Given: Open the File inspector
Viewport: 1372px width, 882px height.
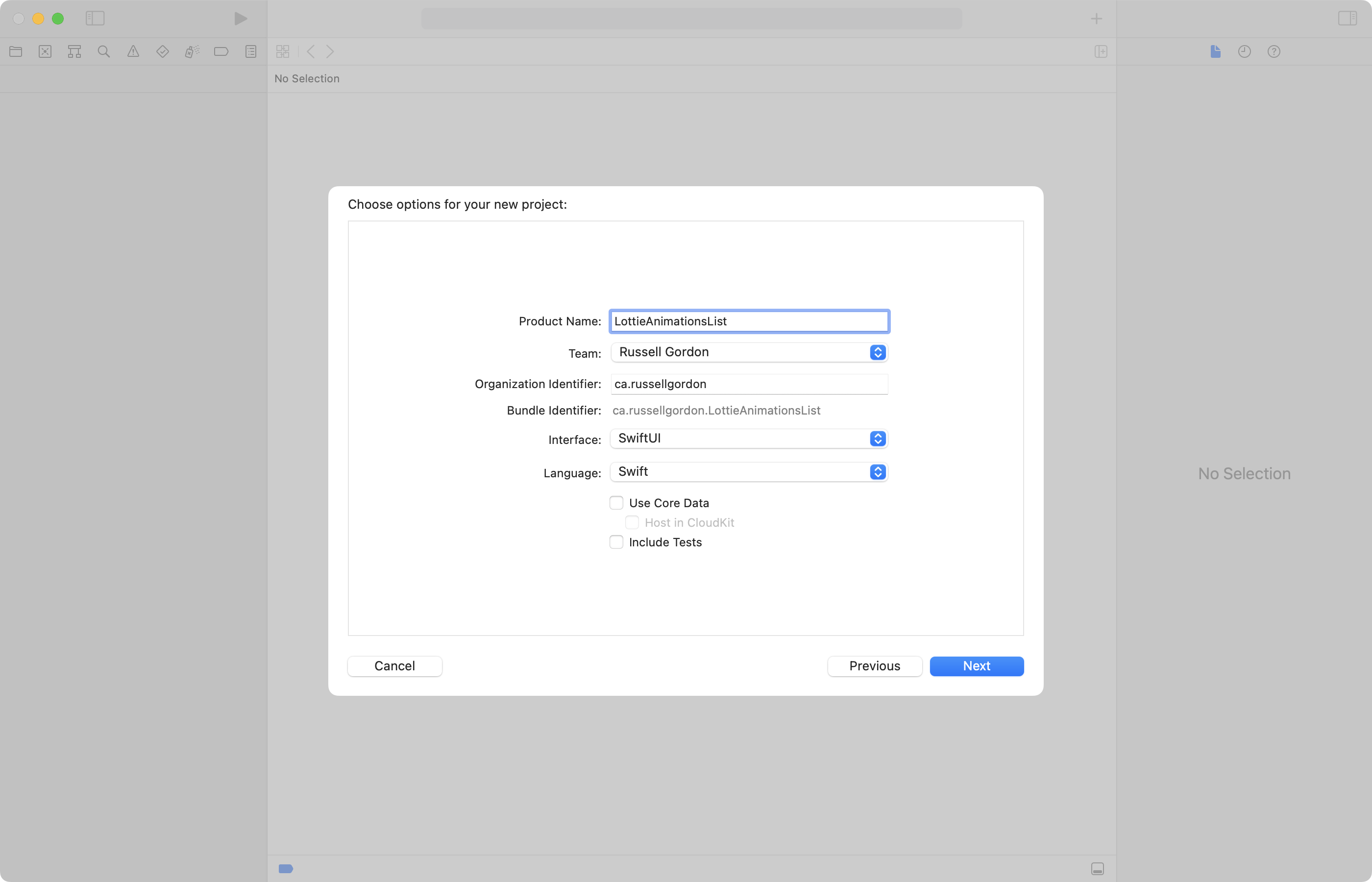Looking at the screenshot, I should click(x=1216, y=51).
